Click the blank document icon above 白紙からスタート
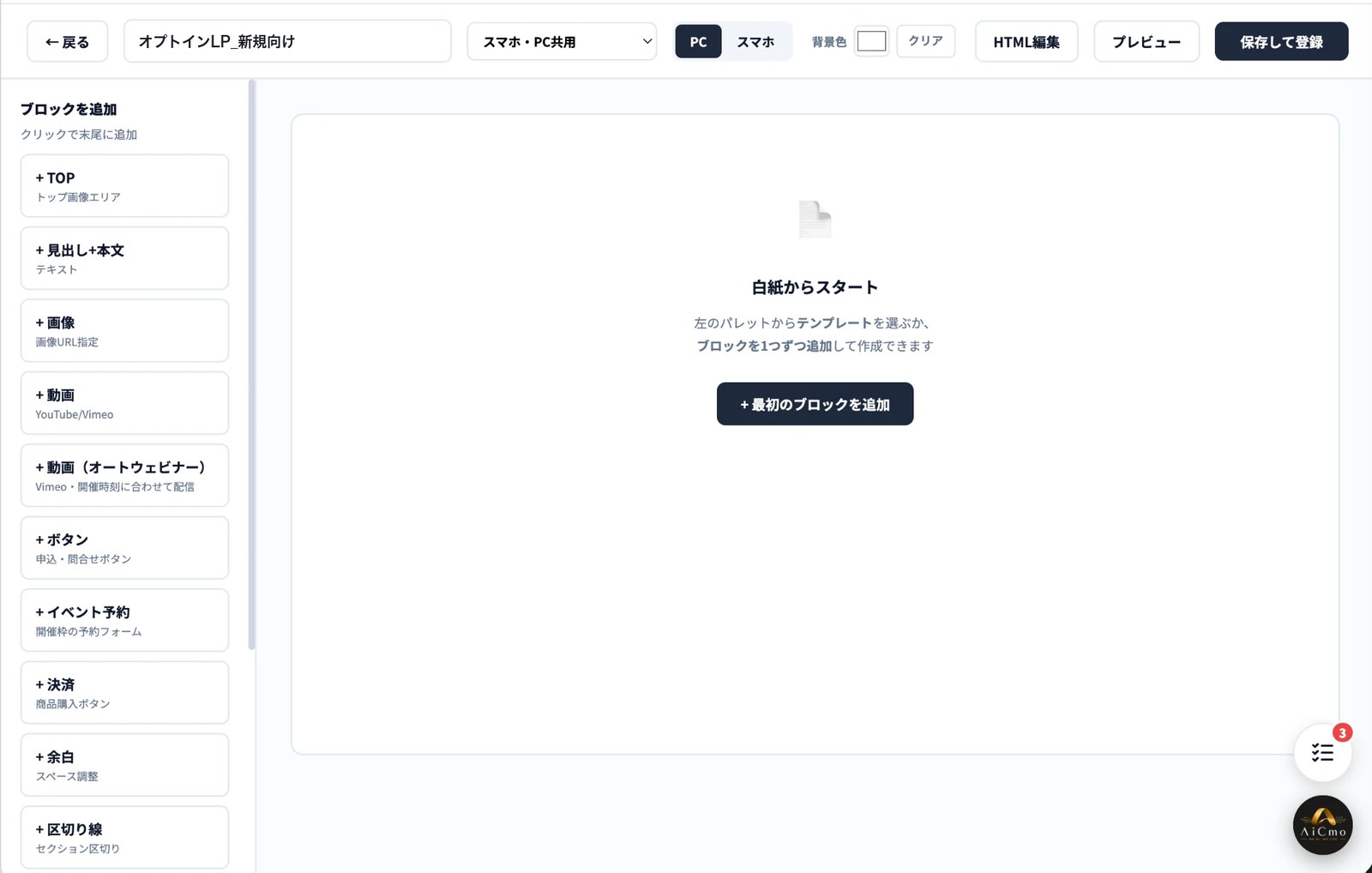 coord(815,220)
